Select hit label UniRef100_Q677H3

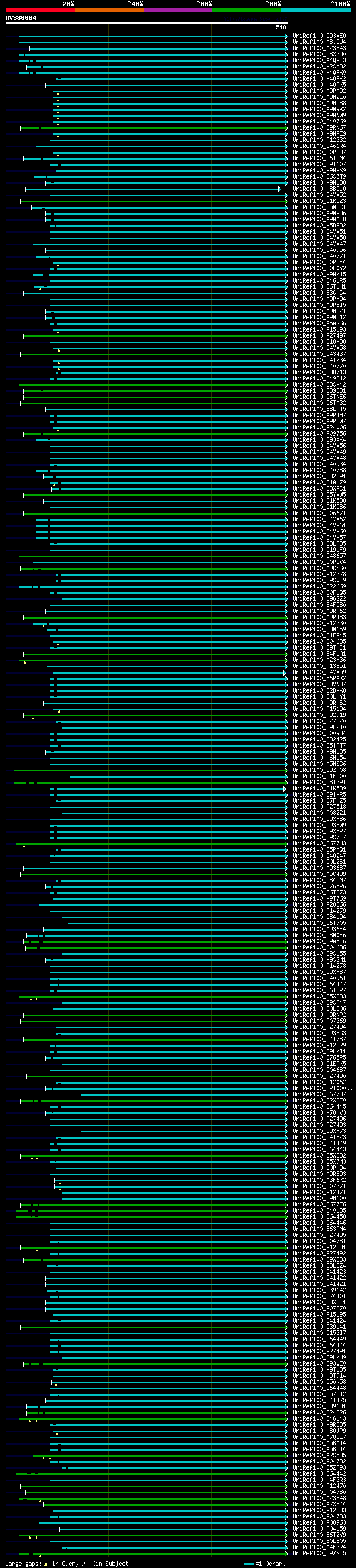click(319, 844)
